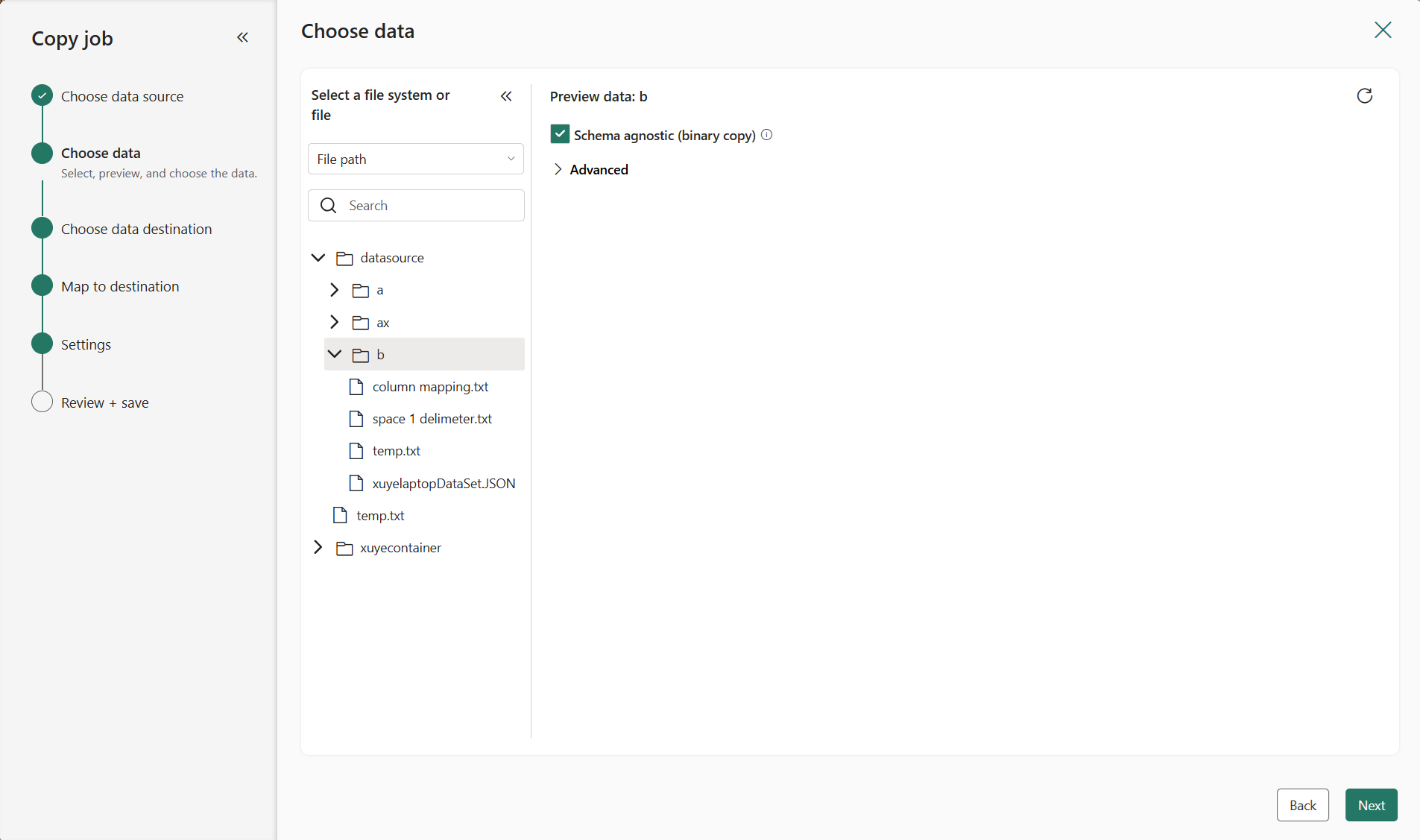Open the File path dropdown

tap(416, 159)
